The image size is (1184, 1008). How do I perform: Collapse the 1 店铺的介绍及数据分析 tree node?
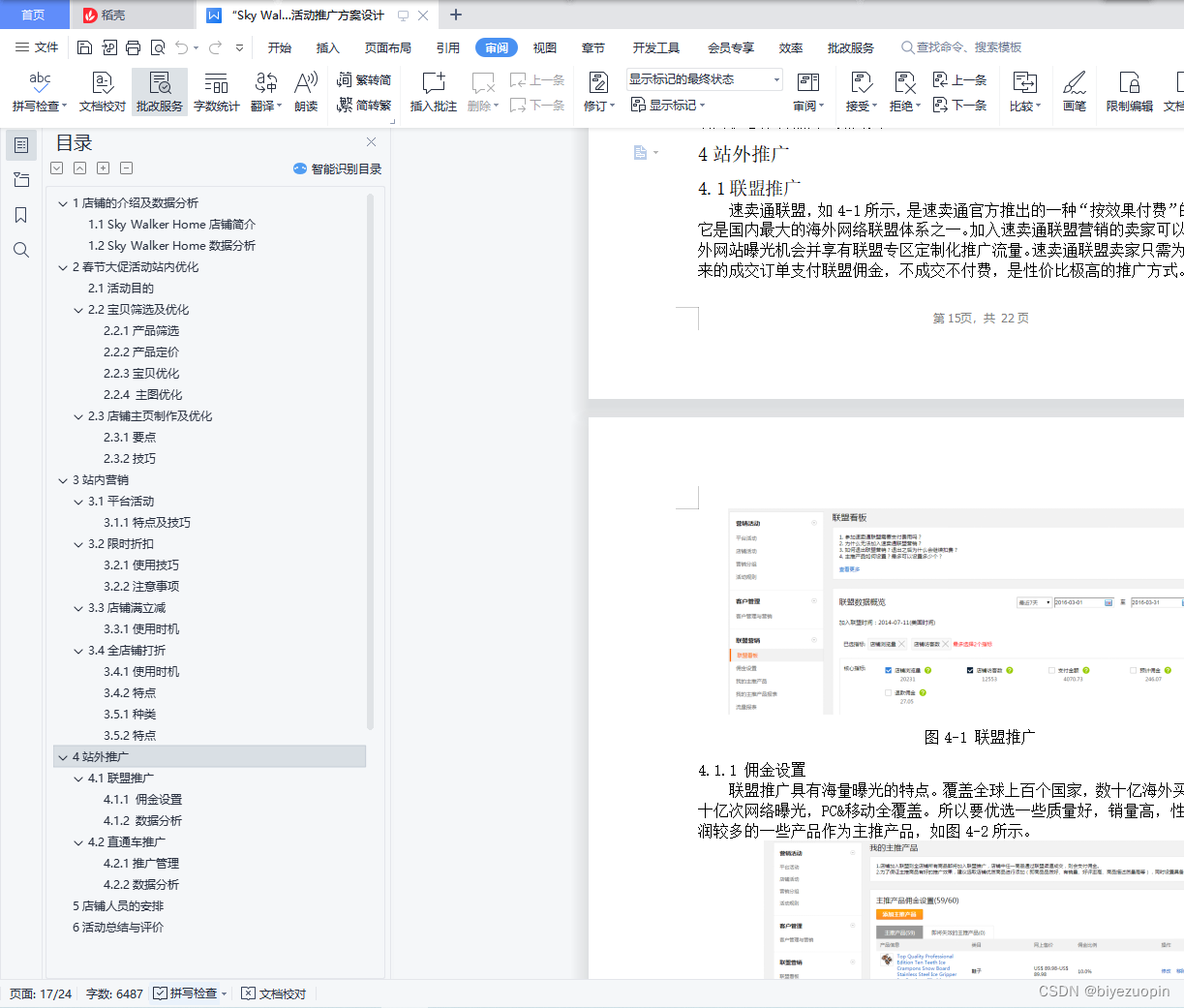pos(63,203)
